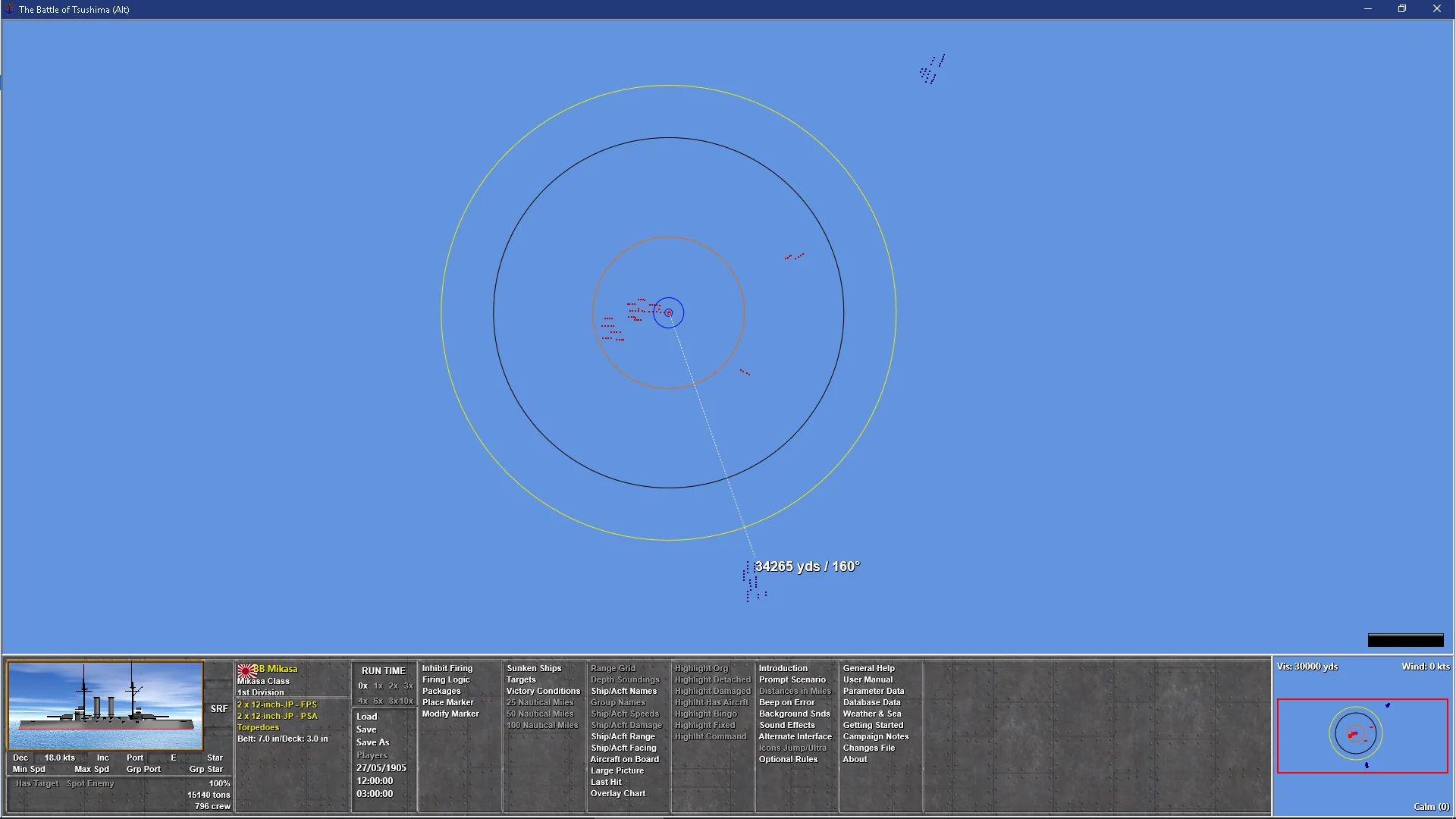This screenshot has height=819, width=1456.
Task: Click the blue ship group in upper right
Action: tap(932, 70)
